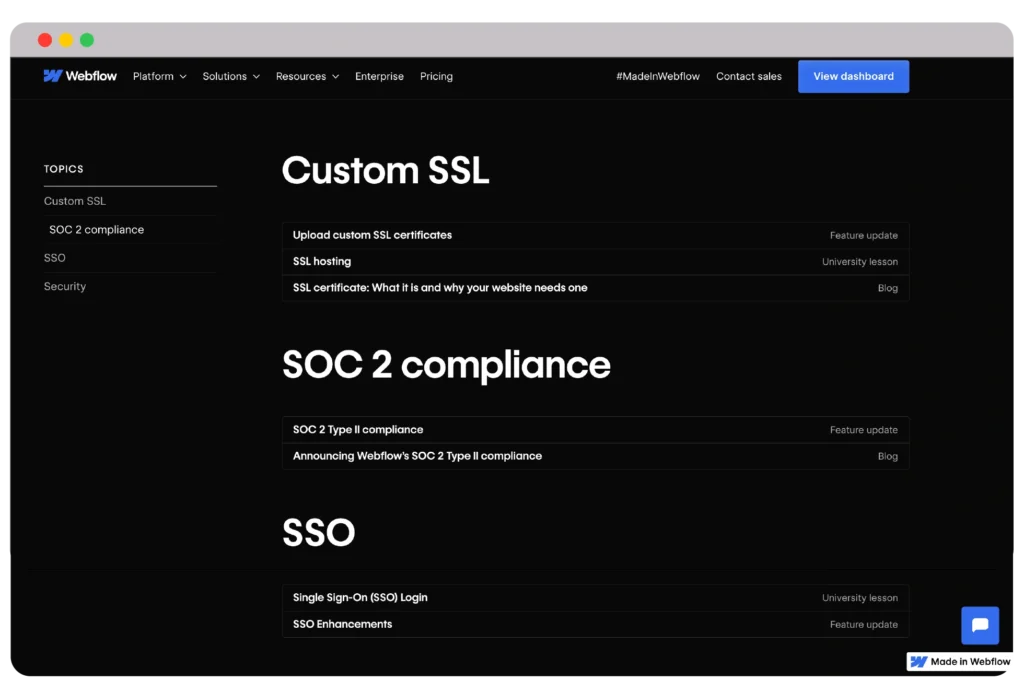Open Upload custom SSL certificates article
Viewport: 1024px width, 693px height.
point(372,235)
